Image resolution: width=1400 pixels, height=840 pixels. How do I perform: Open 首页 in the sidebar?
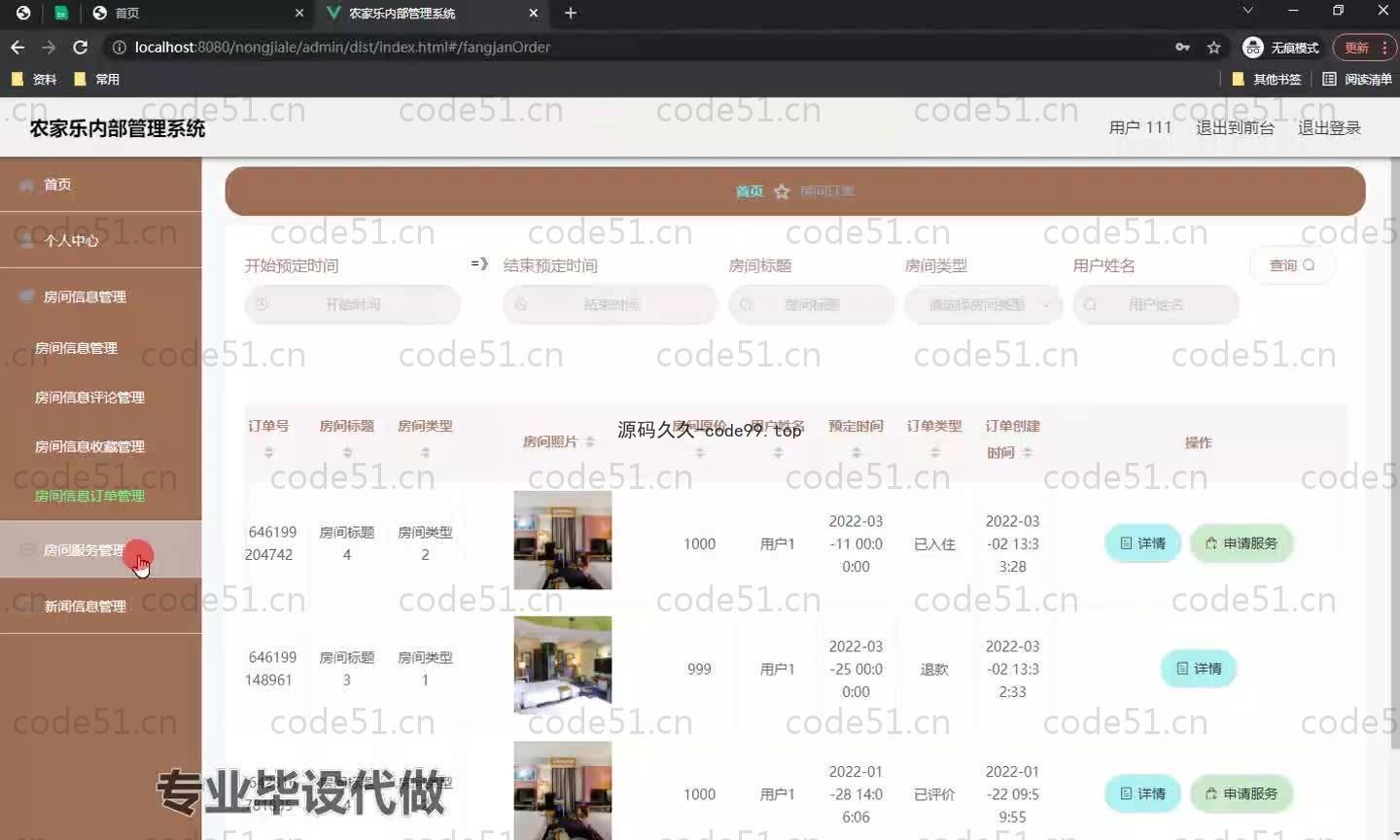point(101,184)
